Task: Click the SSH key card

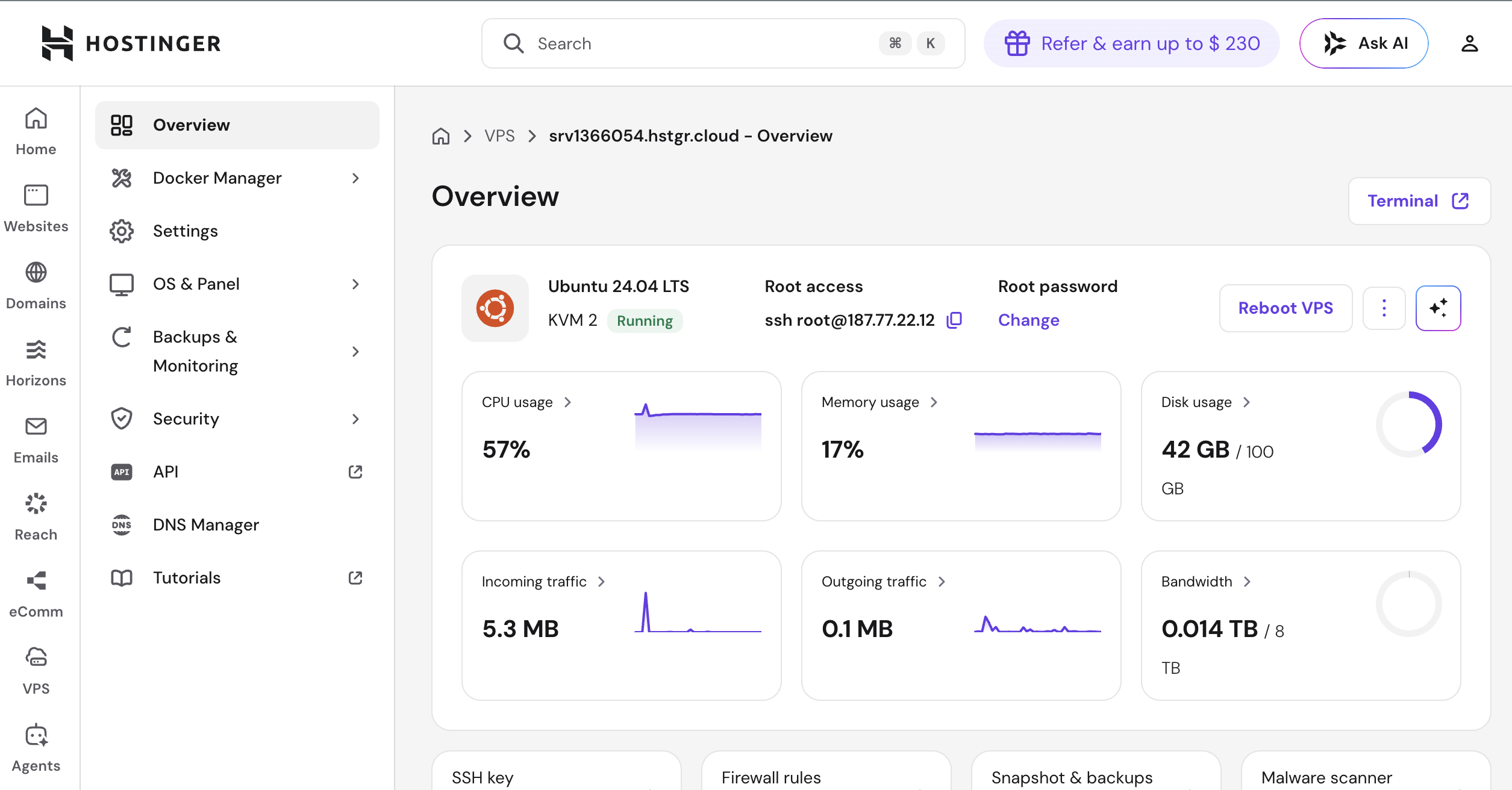Action: tap(557, 770)
